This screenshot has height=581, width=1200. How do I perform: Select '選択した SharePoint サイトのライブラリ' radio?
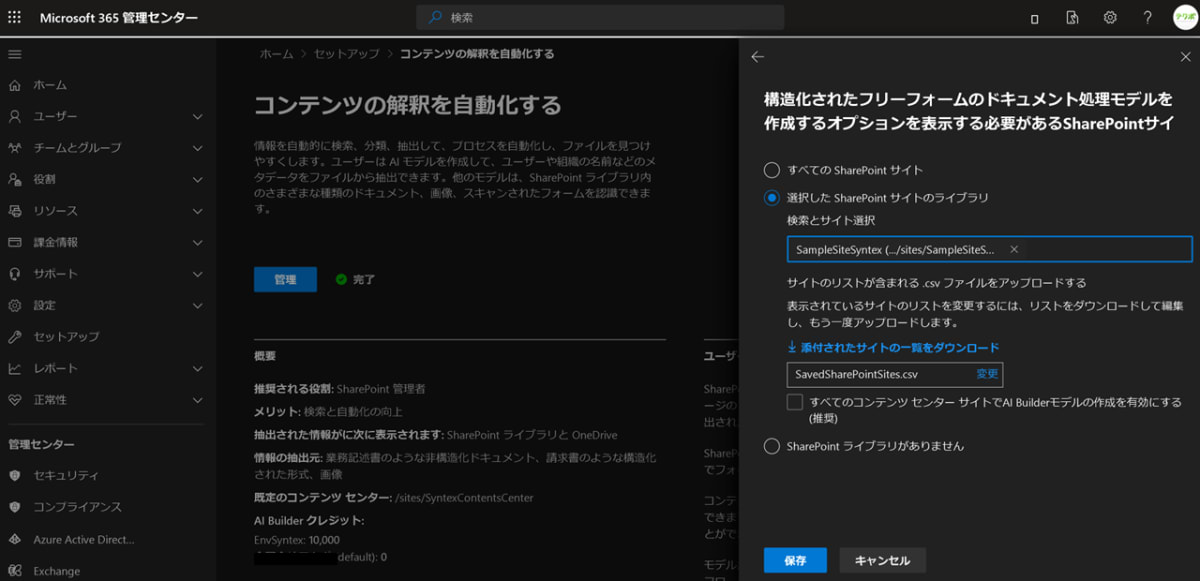click(771, 198)
